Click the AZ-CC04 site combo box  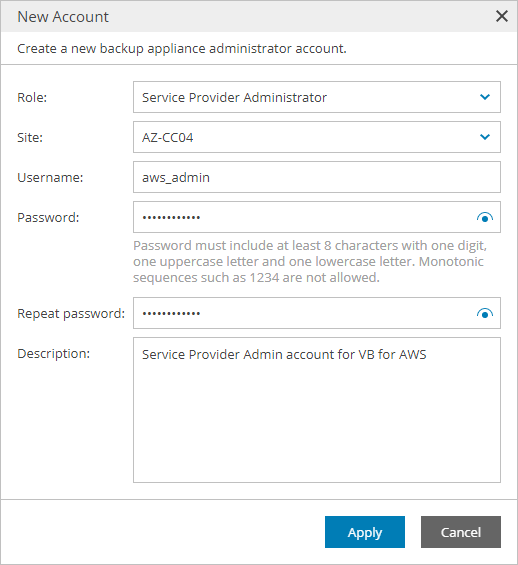[317, 137]
